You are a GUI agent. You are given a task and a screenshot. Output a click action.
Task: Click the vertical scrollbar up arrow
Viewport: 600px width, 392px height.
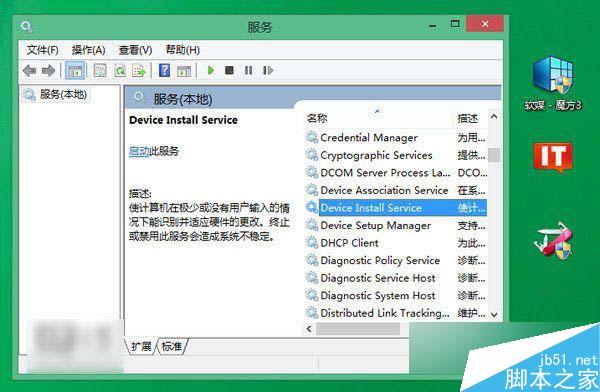tap(494, 116)
